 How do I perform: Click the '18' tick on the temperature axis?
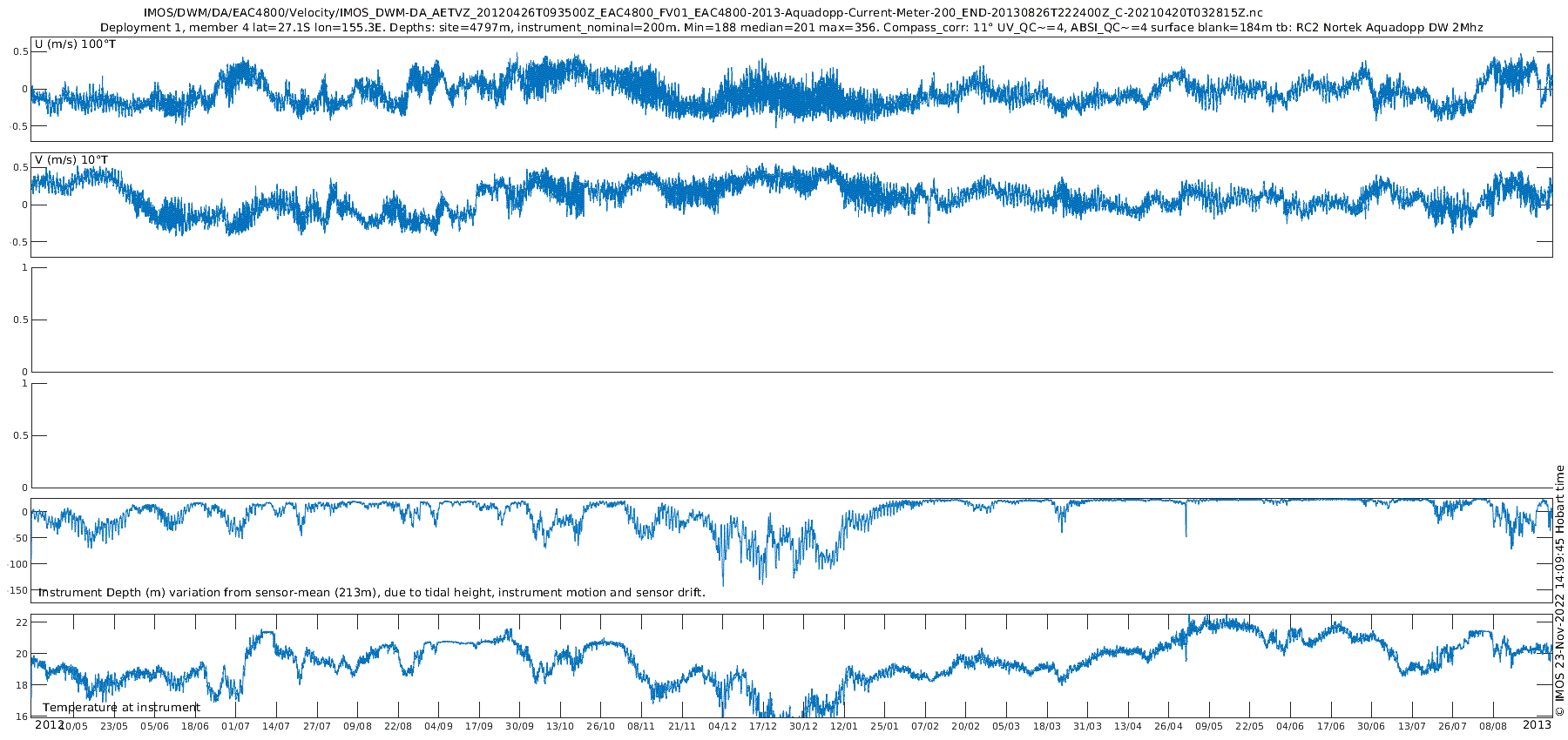pos(22,686)
